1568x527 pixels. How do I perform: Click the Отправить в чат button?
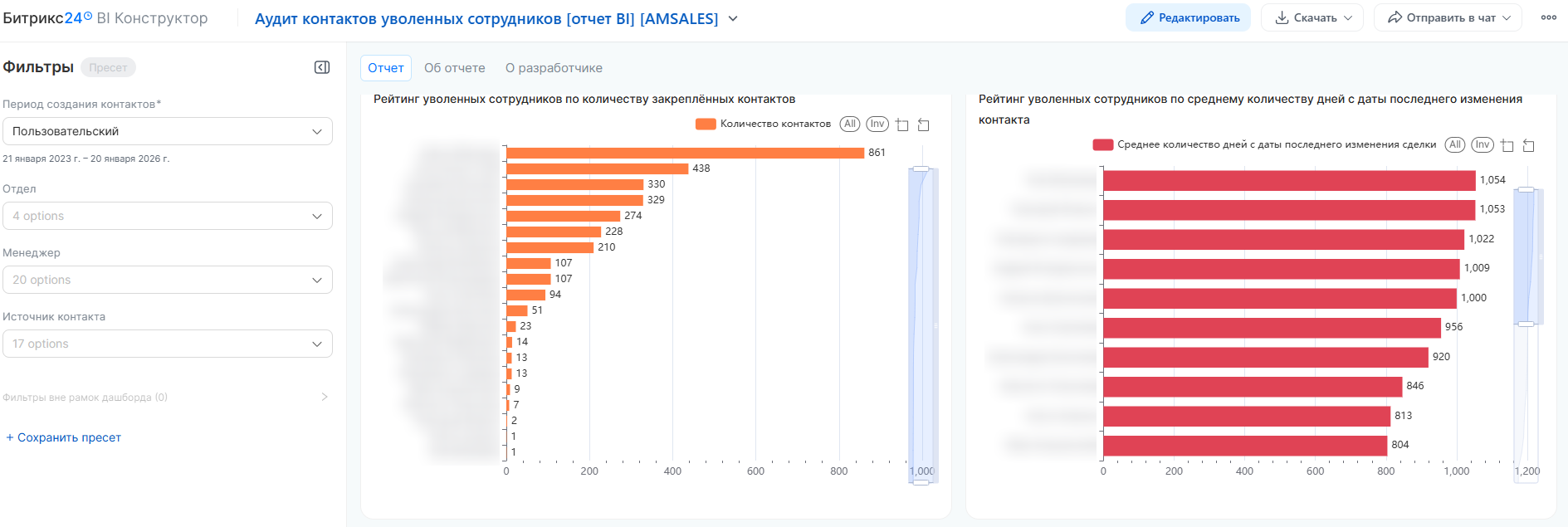click(x=1448, y=17)
